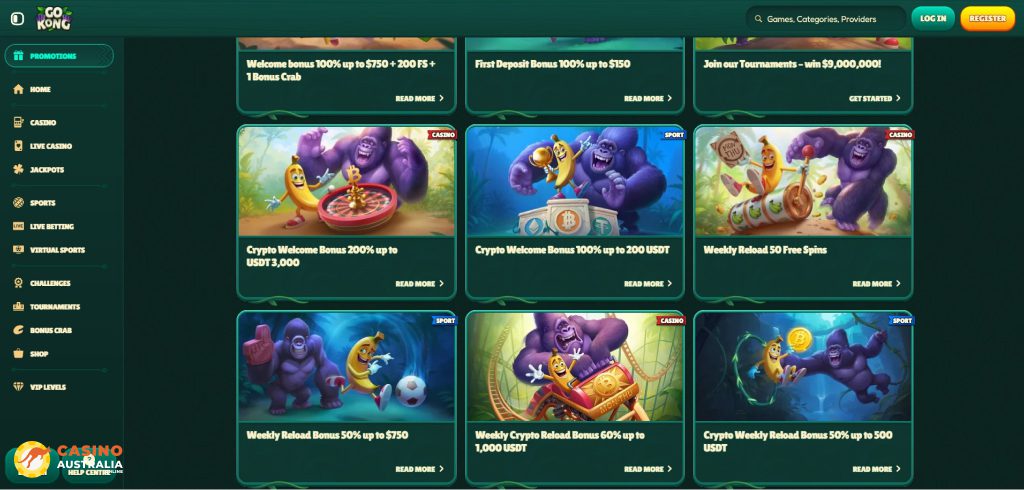Collapse the sidebar using the top-left toggle icon
This screenshot has height=490, width=1024.
coord(18,19)
